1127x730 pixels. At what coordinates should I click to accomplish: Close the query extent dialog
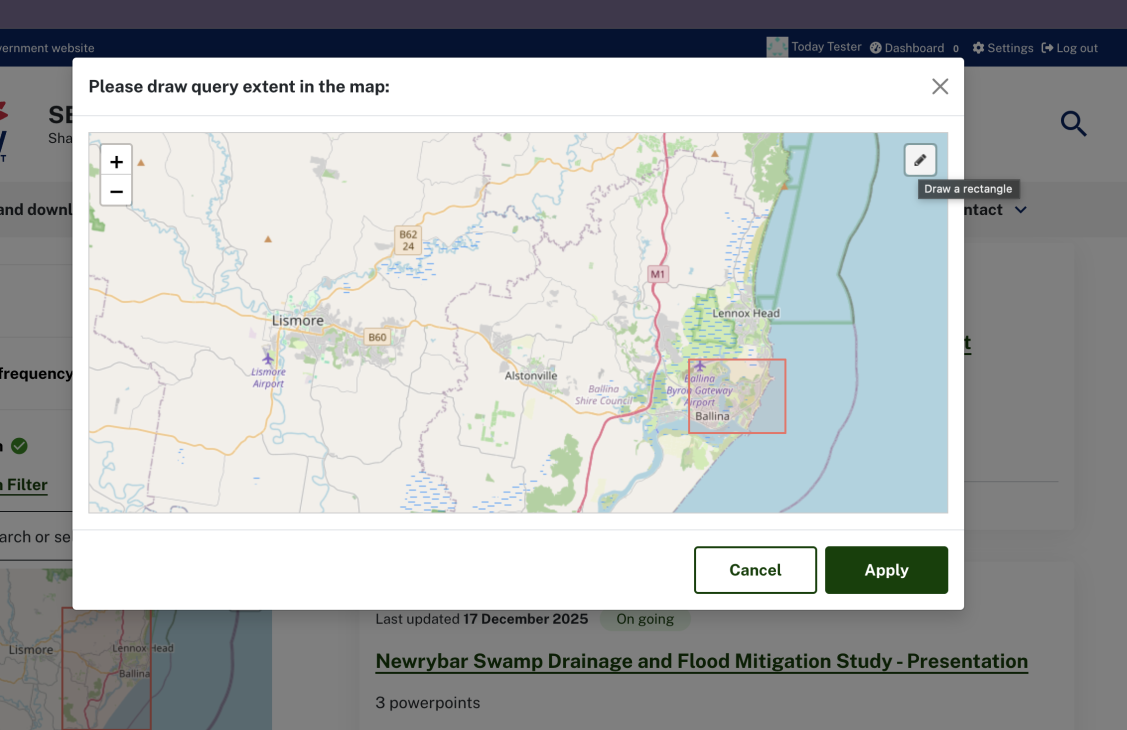(939, 86)
